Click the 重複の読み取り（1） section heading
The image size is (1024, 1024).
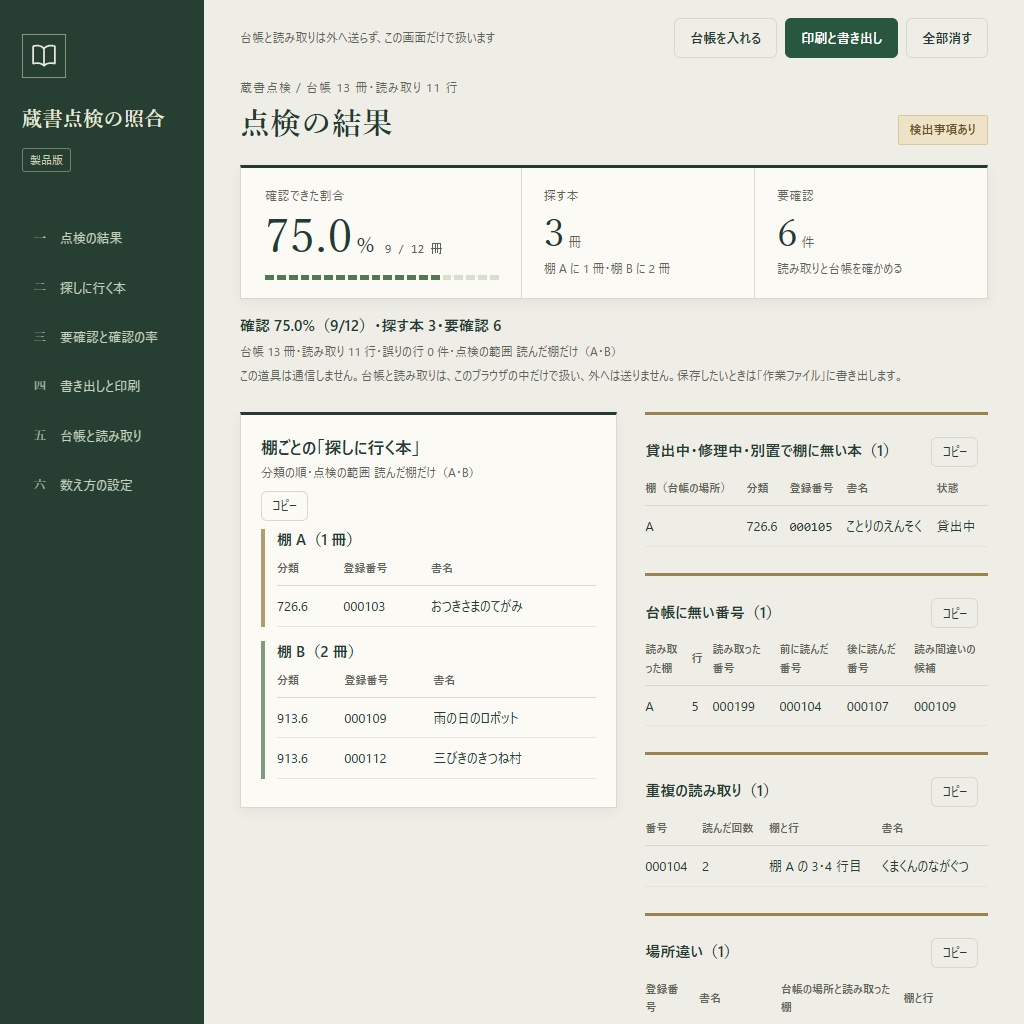(707, 791)
